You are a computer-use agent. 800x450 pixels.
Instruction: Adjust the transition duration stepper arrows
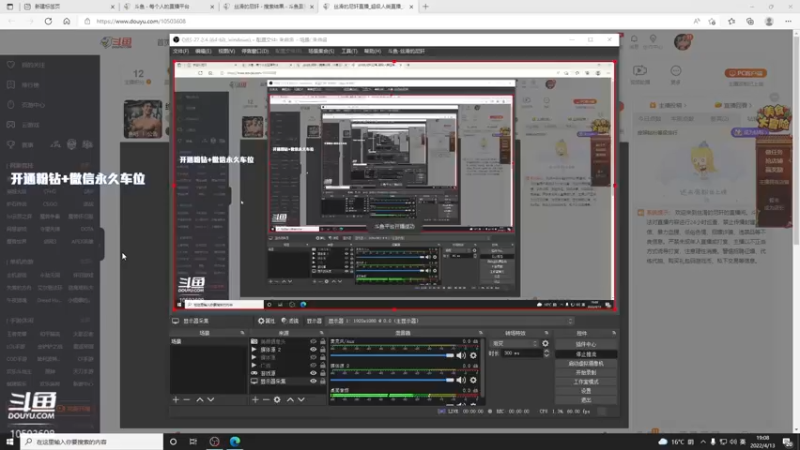tap(546, 353)
